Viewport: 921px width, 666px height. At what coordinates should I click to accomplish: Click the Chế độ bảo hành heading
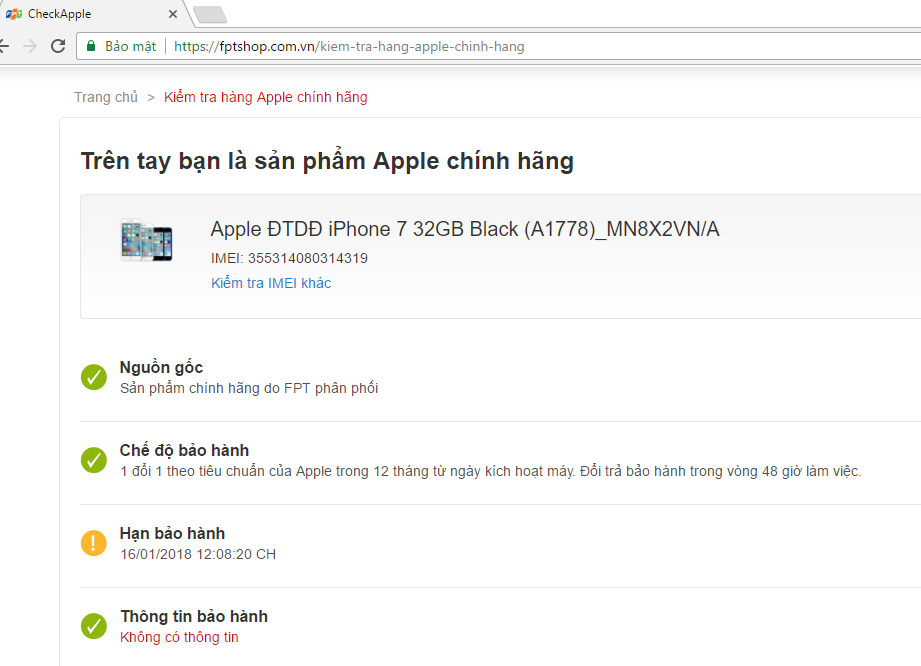tap(184, 450)
